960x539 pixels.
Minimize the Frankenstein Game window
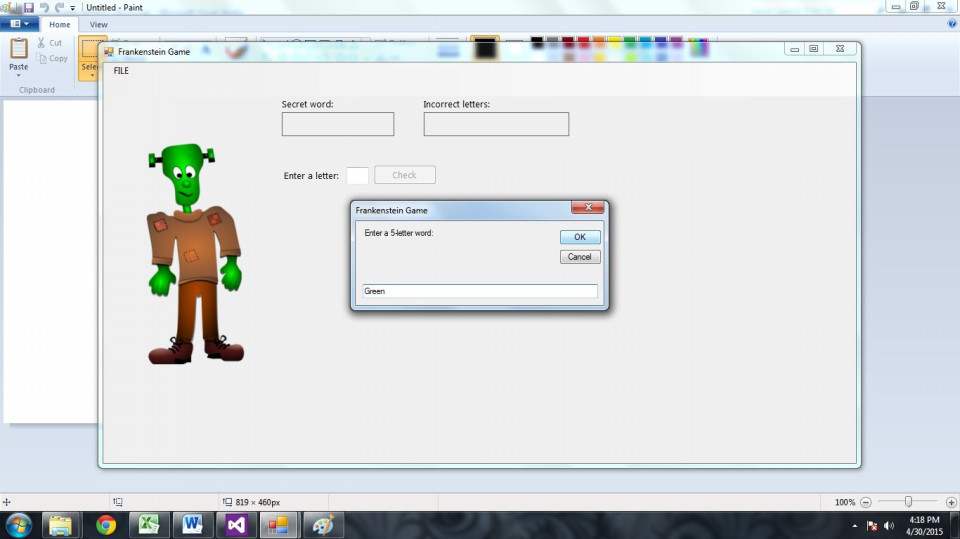coord(795,49)
